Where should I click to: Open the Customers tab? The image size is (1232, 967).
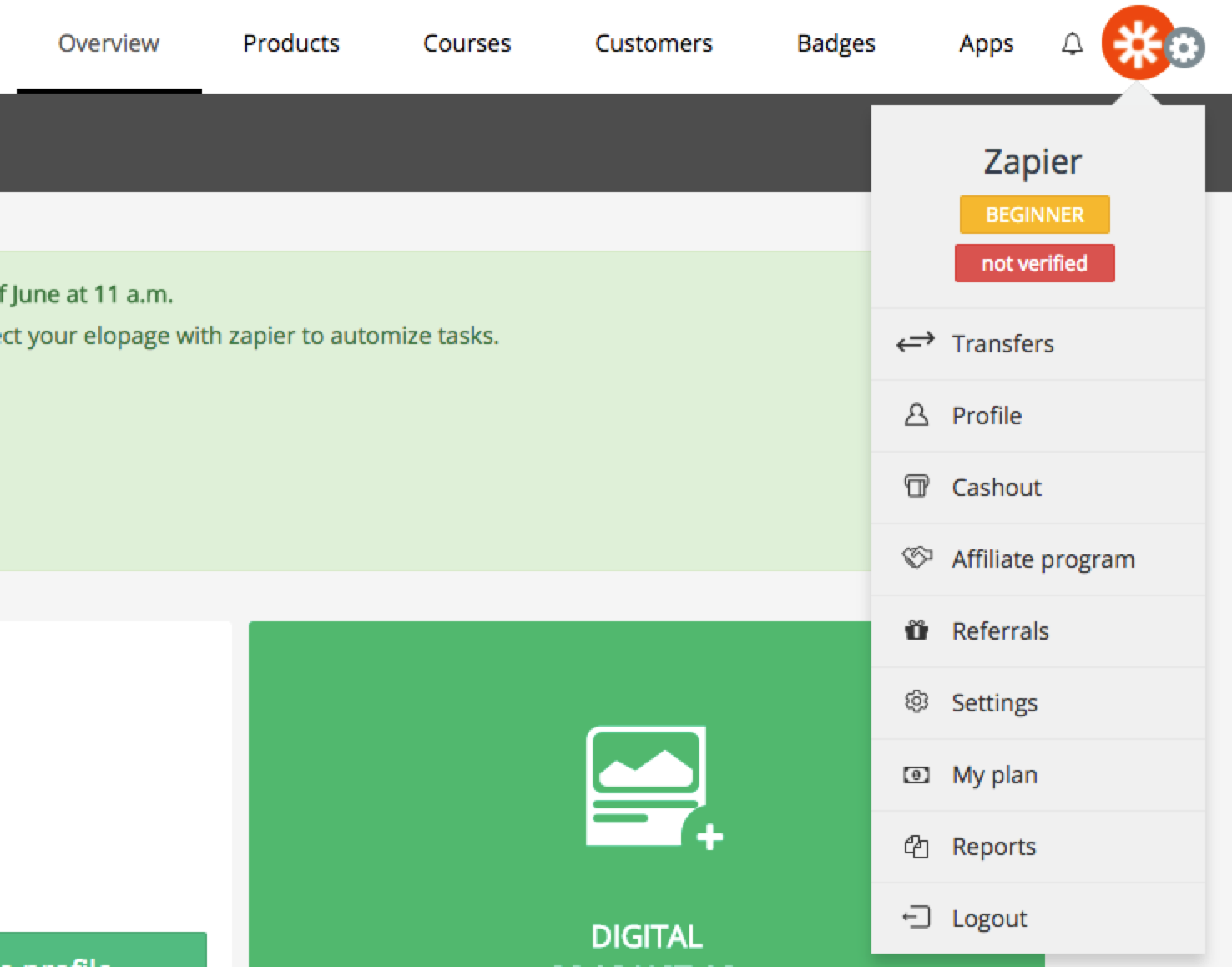click(654, 43)
